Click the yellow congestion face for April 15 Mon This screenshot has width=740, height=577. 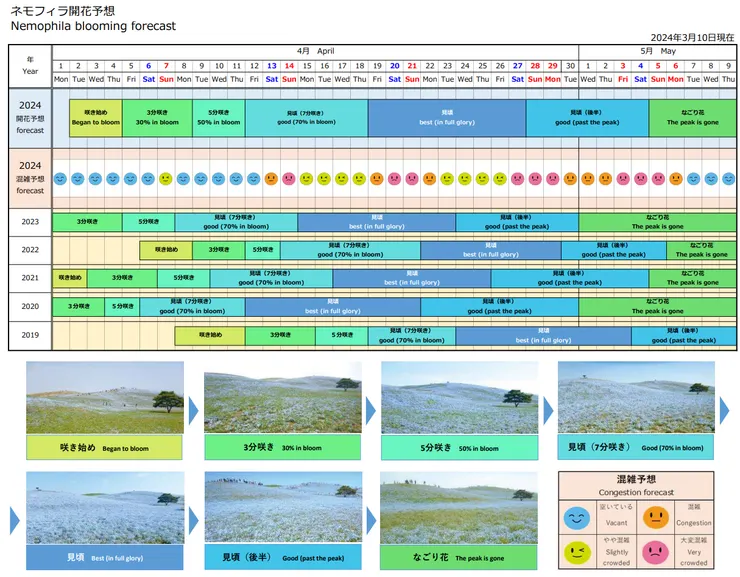(306, 179)
